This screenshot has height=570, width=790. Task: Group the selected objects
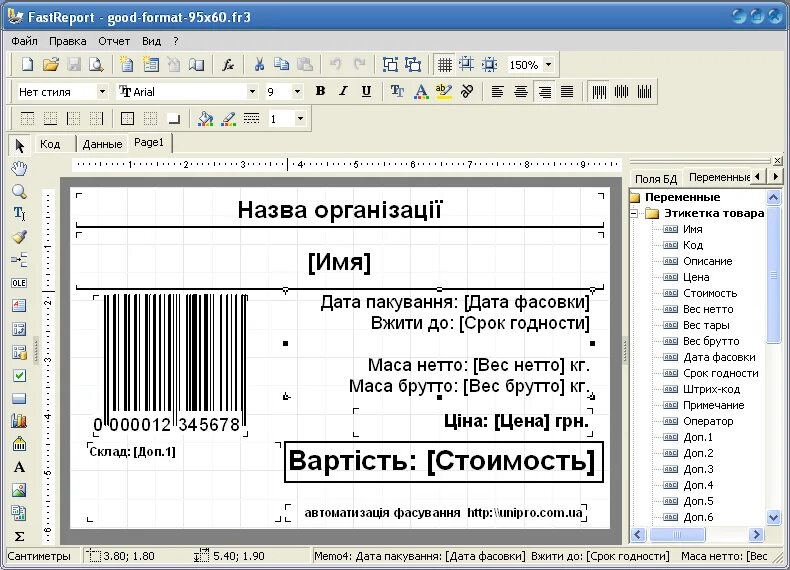390,65
